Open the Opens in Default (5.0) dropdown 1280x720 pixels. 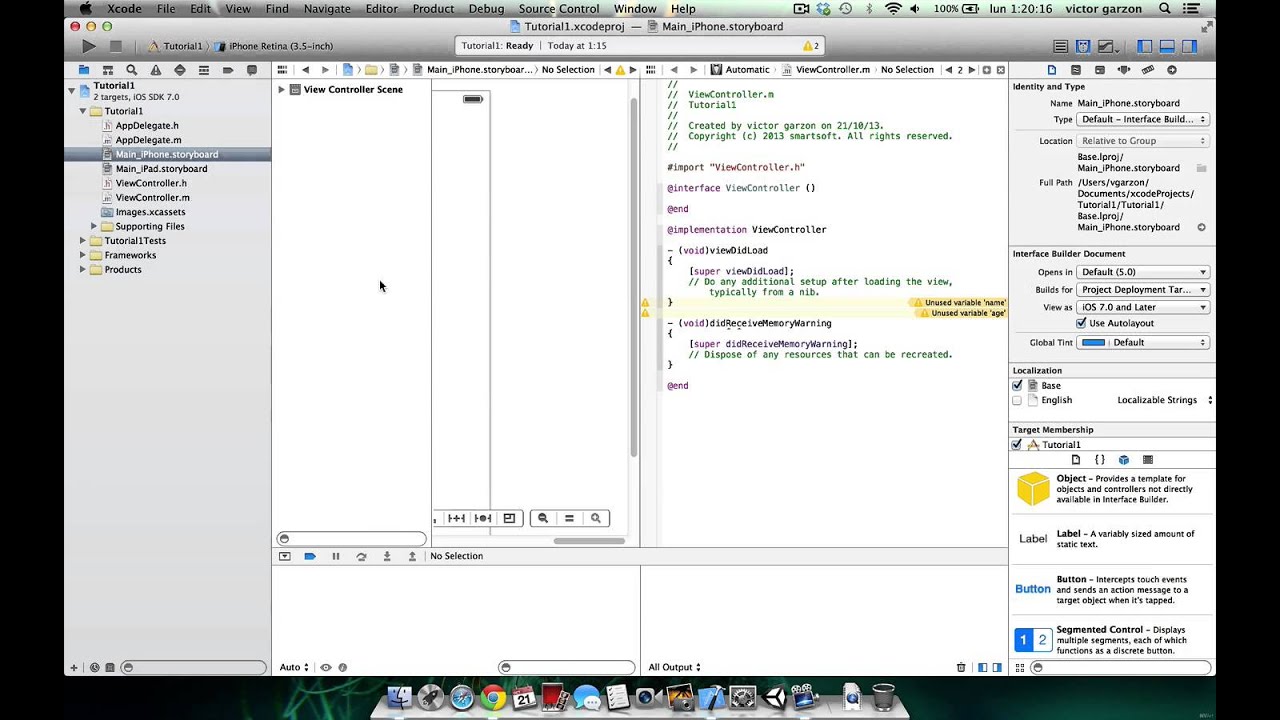click(x=1143, y=272)
